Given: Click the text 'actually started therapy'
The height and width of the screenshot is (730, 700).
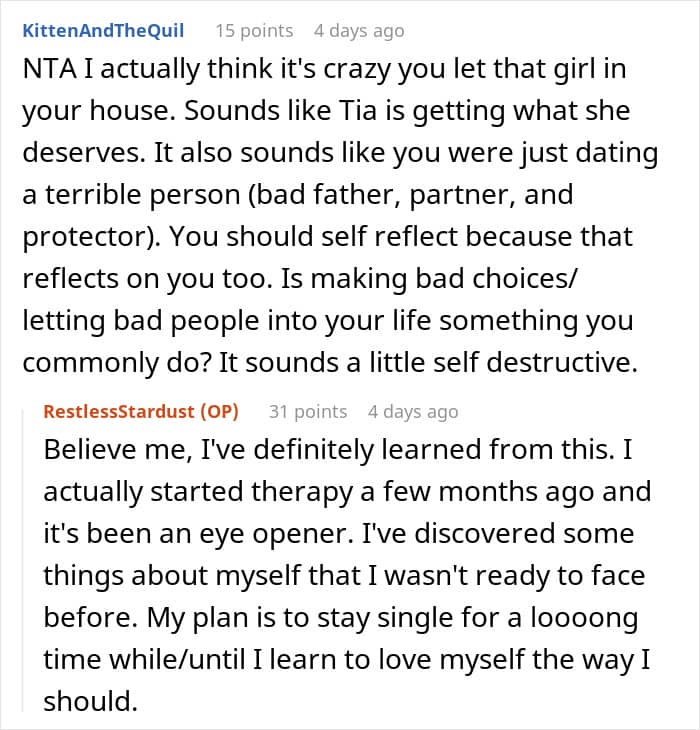Looking at the screenshot, I should coord(198,492).
